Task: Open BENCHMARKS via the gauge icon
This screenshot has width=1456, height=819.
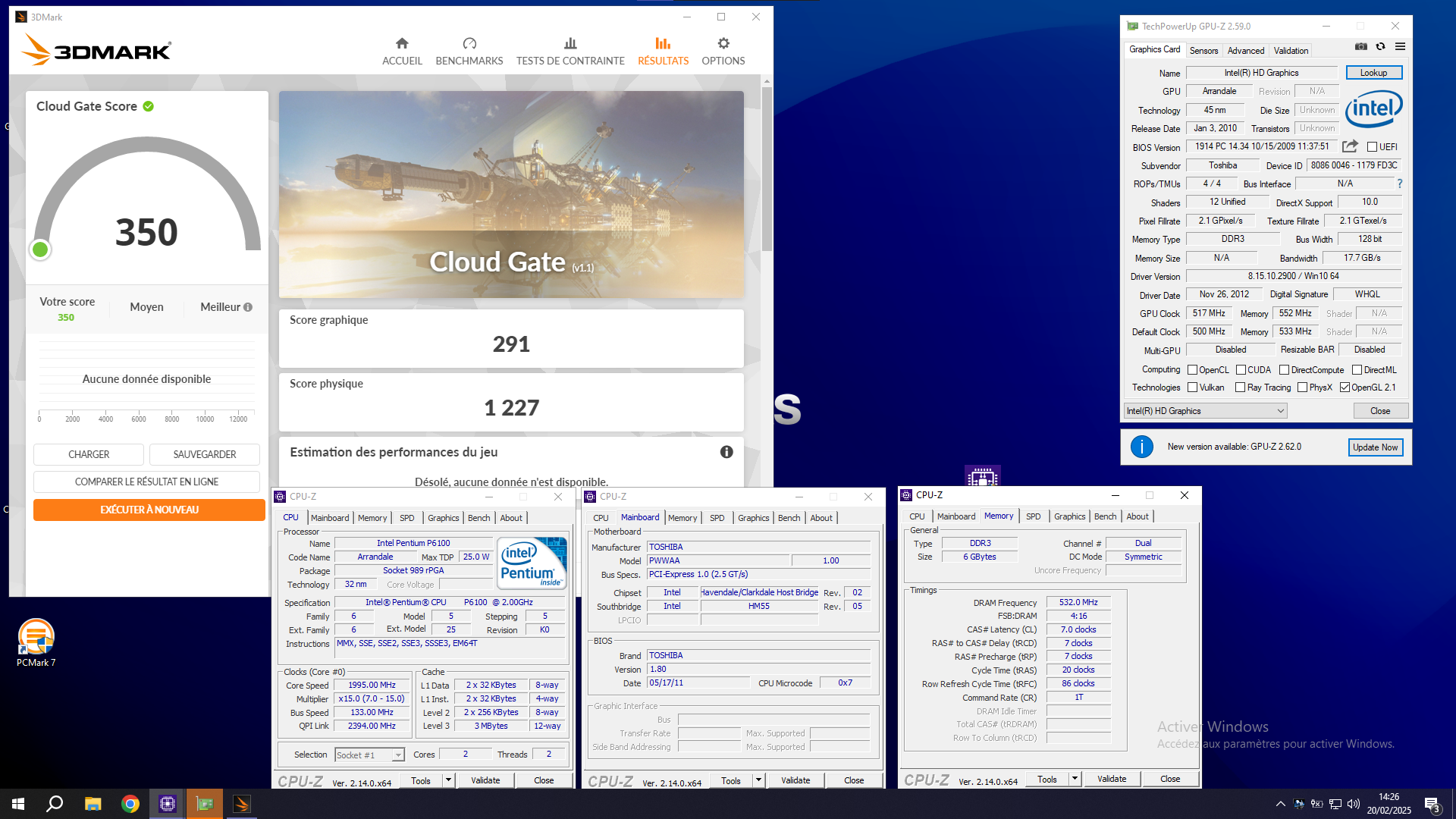Action: [x=469, y=43]
